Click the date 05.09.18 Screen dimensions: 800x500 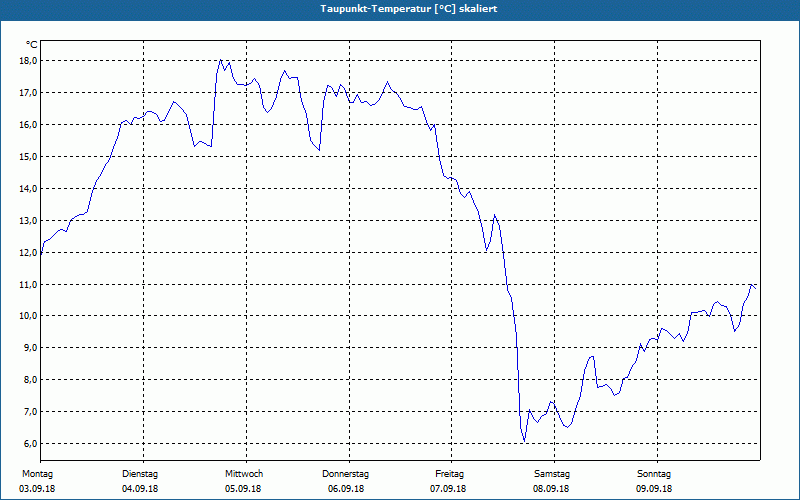(x=243, y=489)
